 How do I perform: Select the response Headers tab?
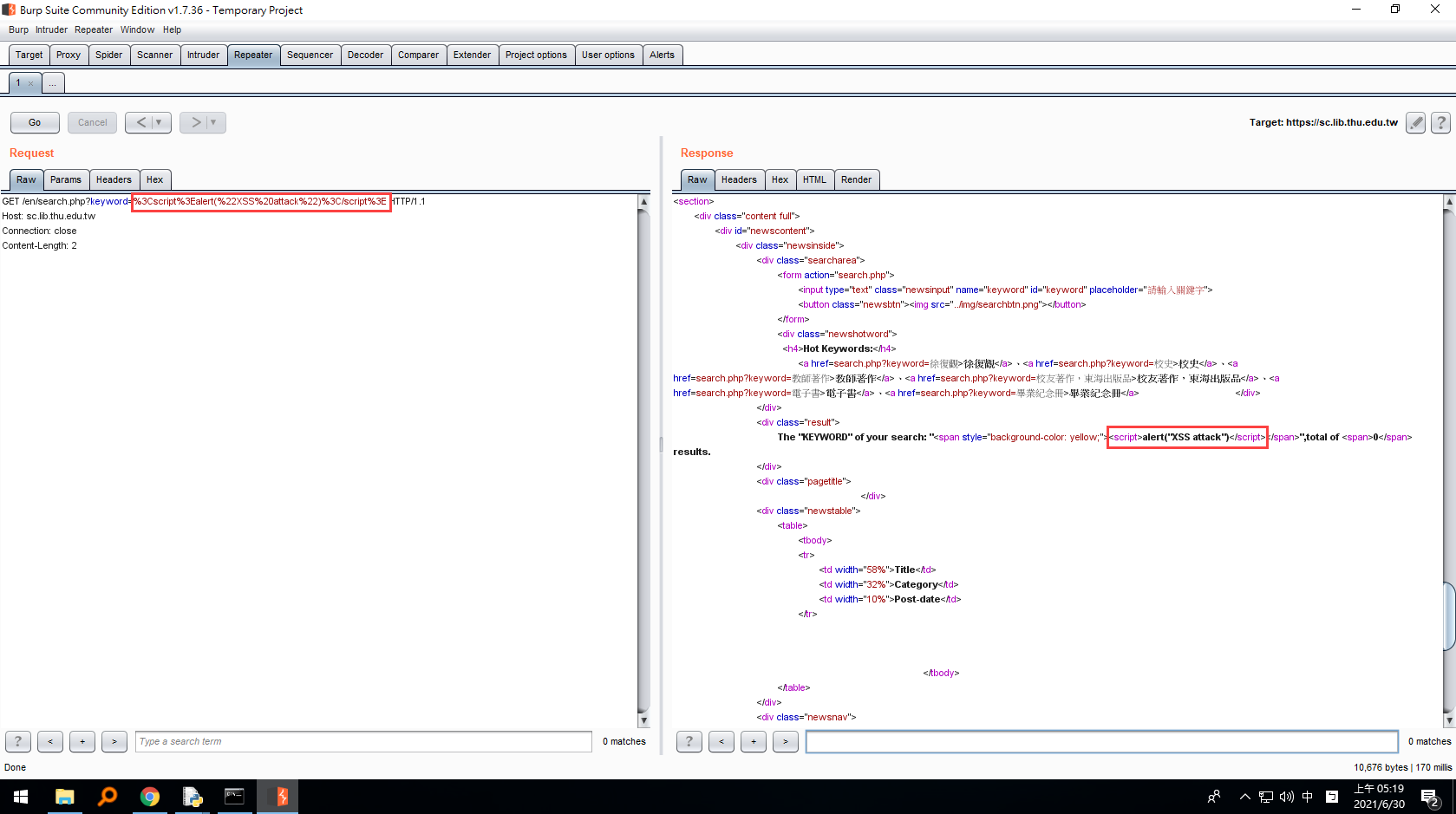point(740,179)
